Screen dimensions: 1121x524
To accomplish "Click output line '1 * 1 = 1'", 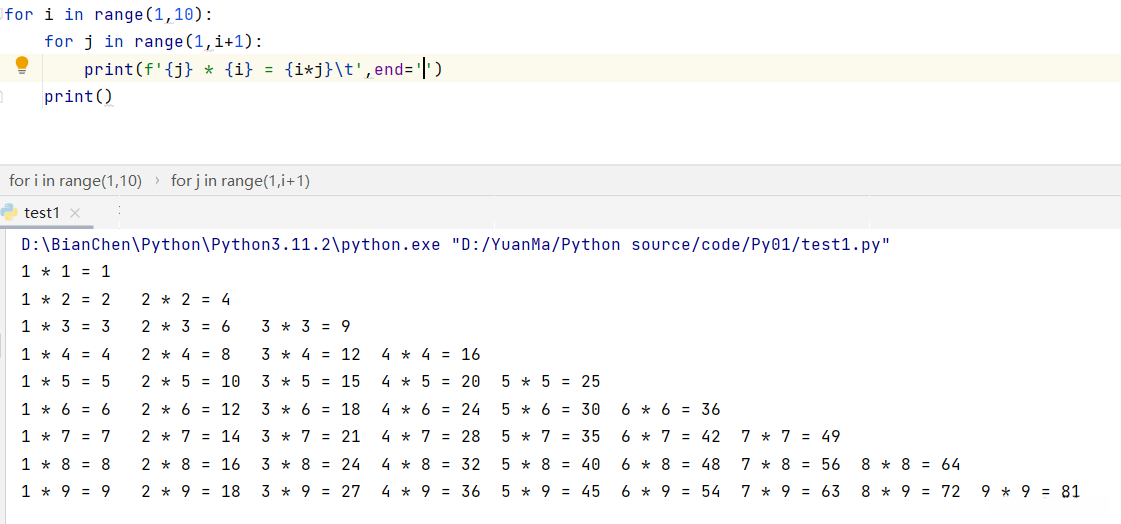I will 65,271.
